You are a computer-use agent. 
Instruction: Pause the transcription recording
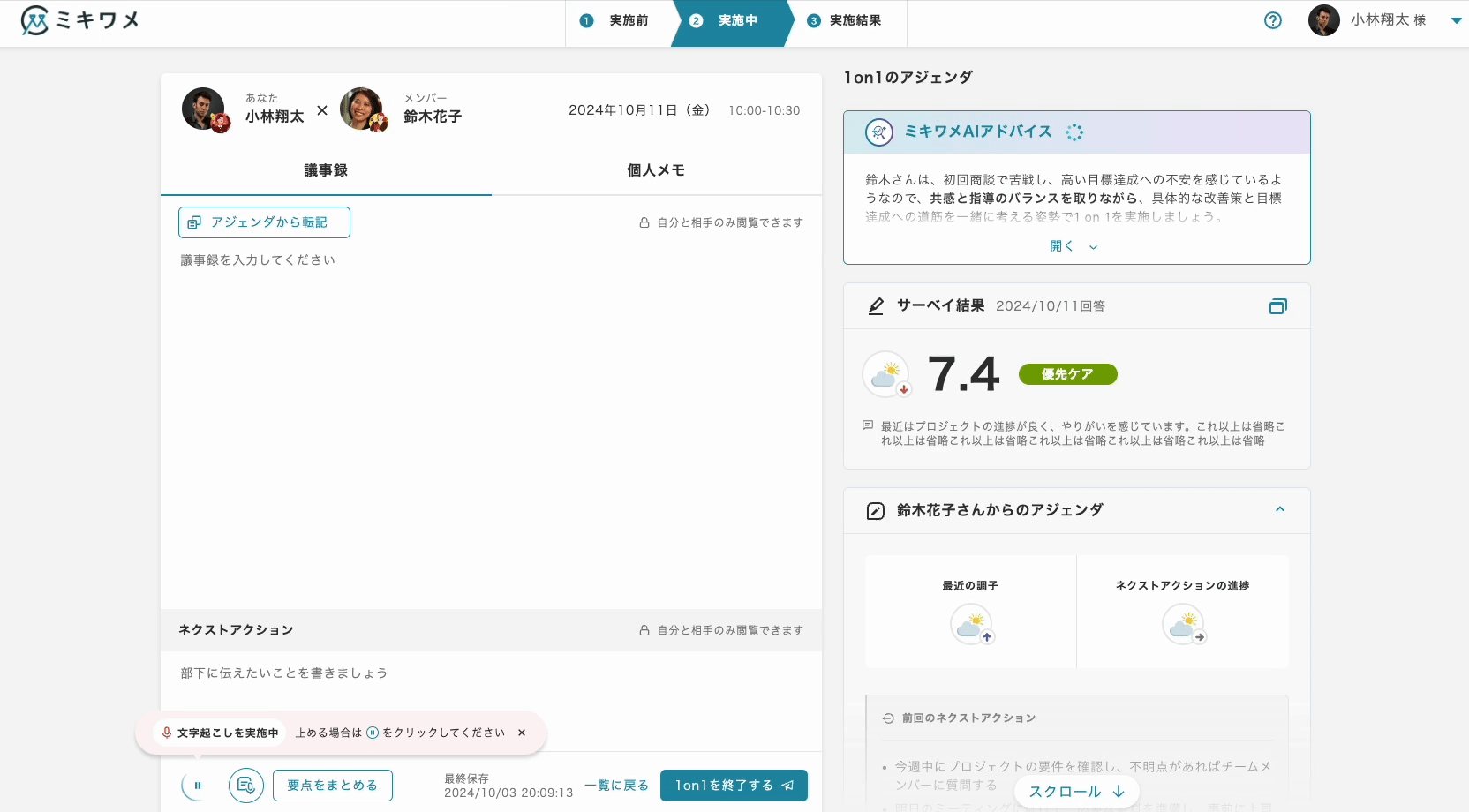(x=198, y=786)
